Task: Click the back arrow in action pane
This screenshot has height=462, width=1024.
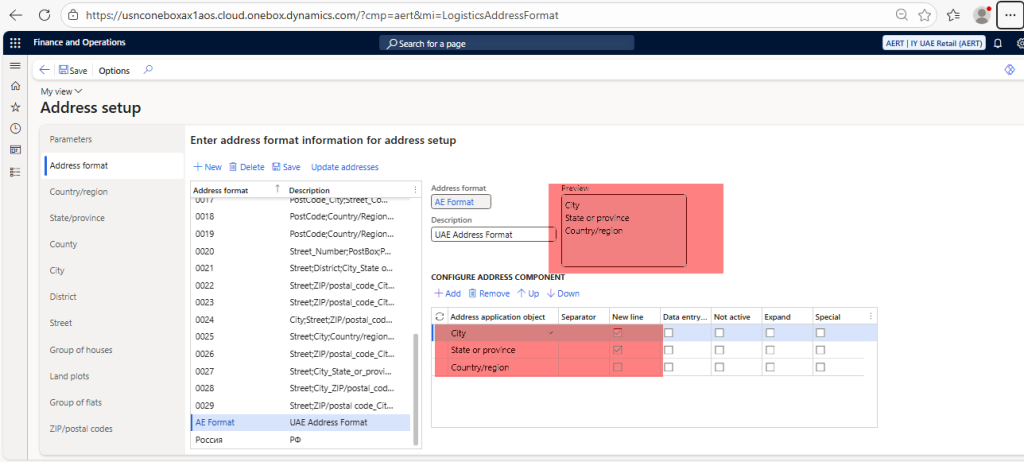Action: [x=45, y=70]
